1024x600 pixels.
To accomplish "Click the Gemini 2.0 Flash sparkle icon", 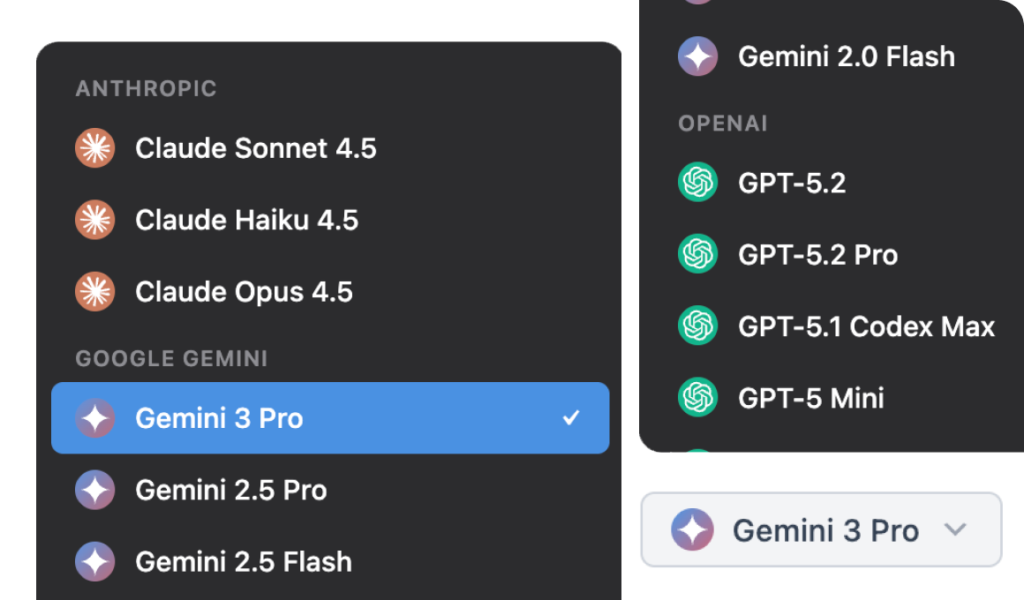I will tap(698, 57).
